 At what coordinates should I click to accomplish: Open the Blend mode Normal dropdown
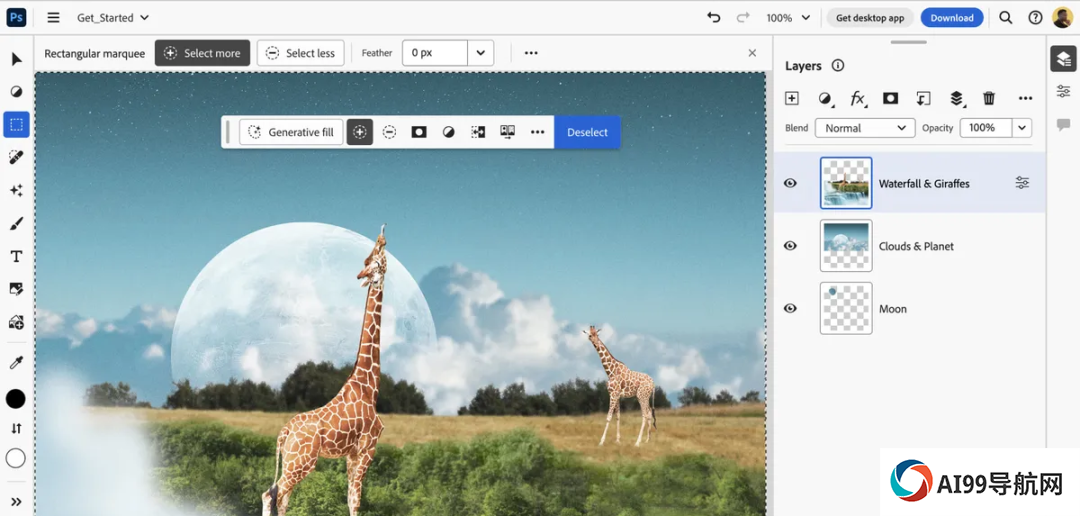[x=865, y=128]
